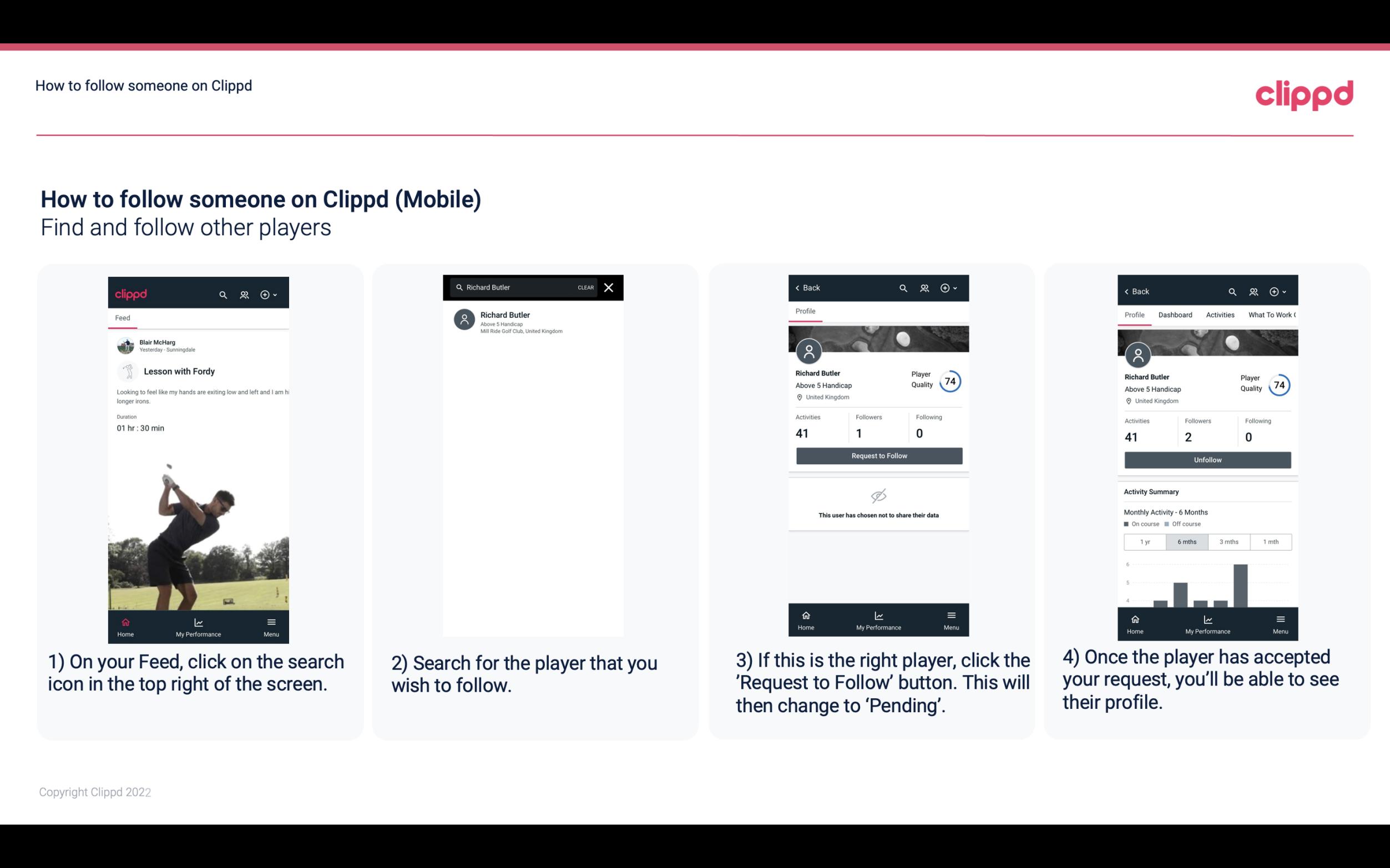Select the 1 year activity filter
Screen dimensions: 1390x868
click(1146, 541)
